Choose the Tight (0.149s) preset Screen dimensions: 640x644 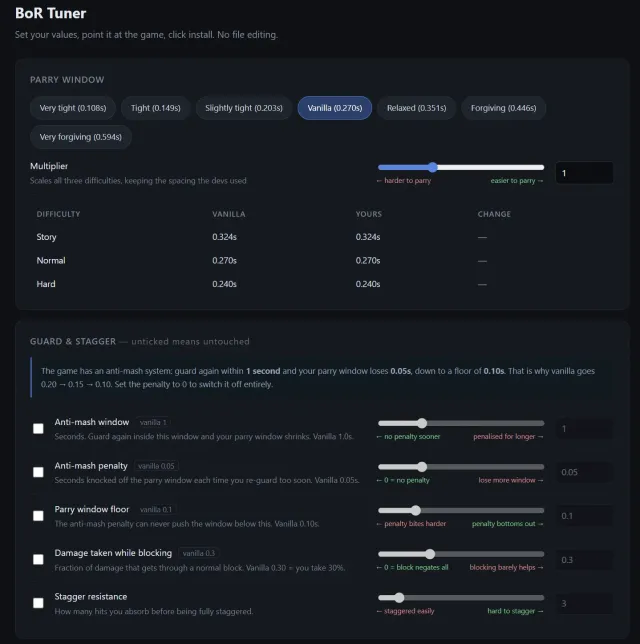click(x=156, y=108)
